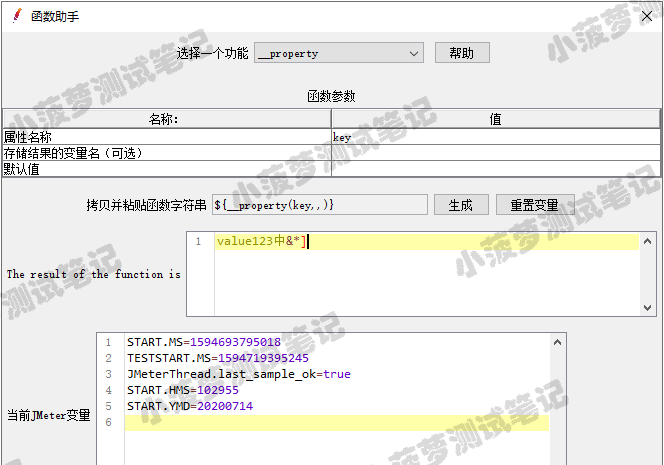Click the value cell for 存储结果的变量名
The height and width of the screenshot is (465, 664).
point(495,153)
